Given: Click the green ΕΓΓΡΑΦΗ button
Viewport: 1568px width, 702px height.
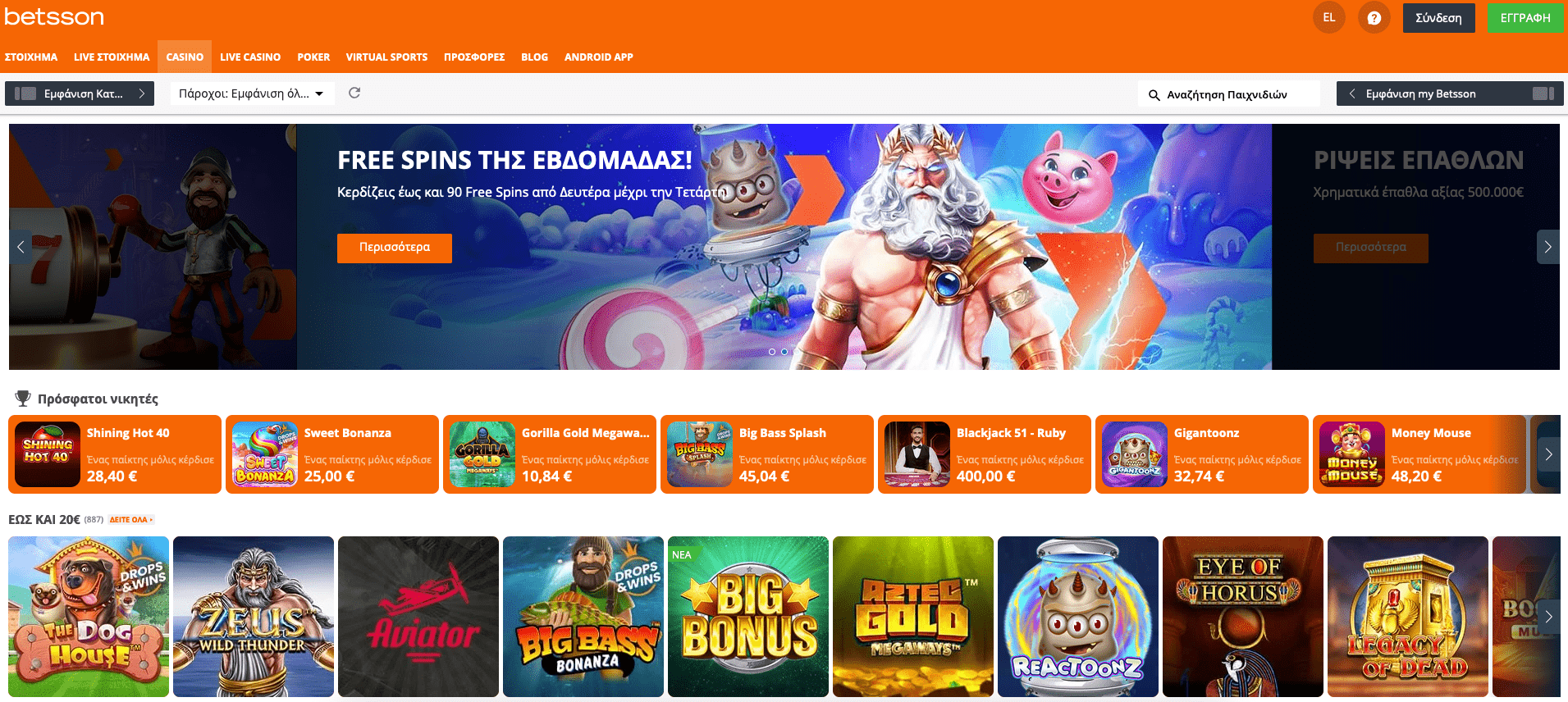Looking at the screenshot, I should (1525, 18).
